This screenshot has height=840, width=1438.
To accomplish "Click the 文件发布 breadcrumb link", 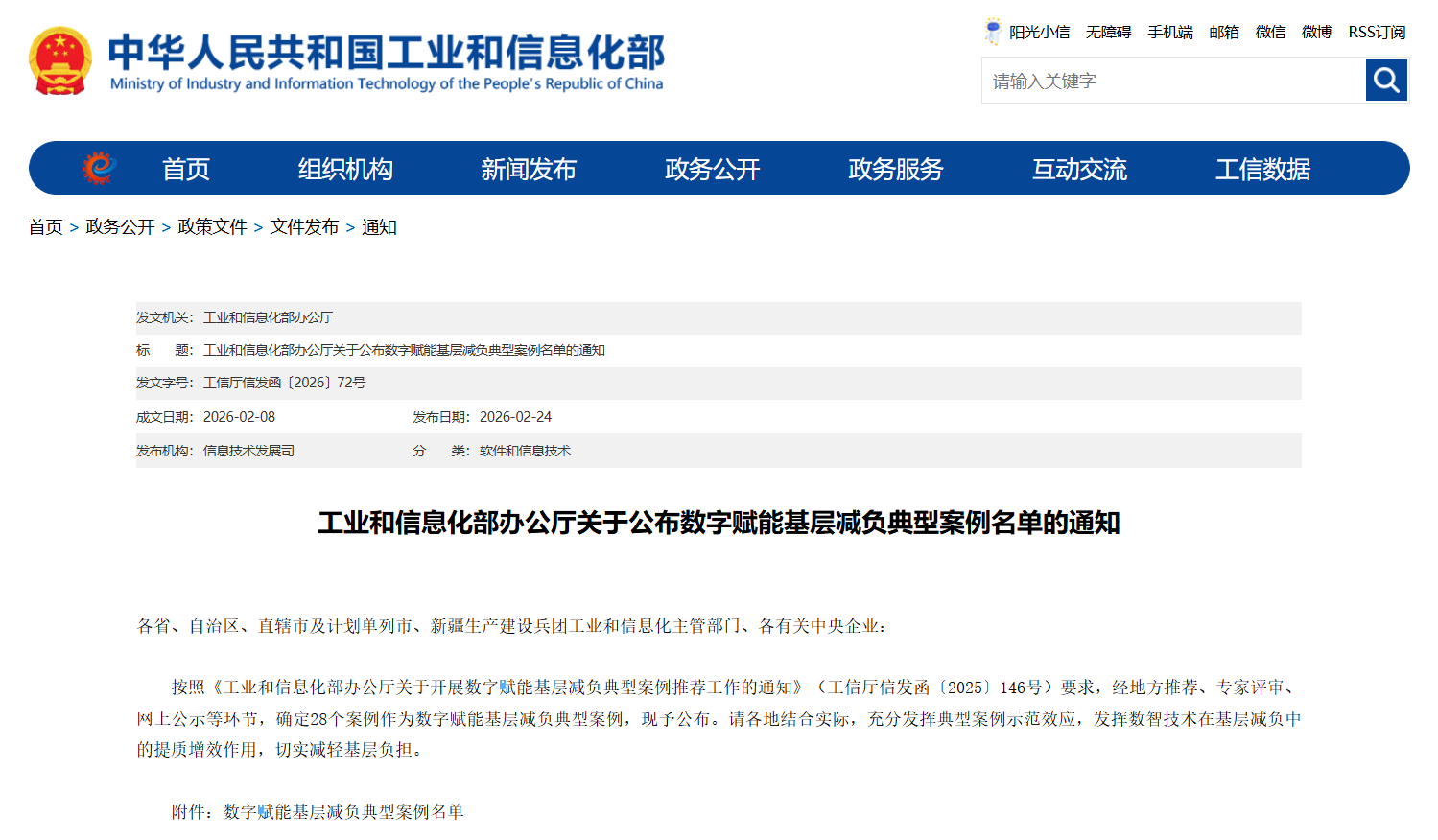I will [x=304, y=227].
